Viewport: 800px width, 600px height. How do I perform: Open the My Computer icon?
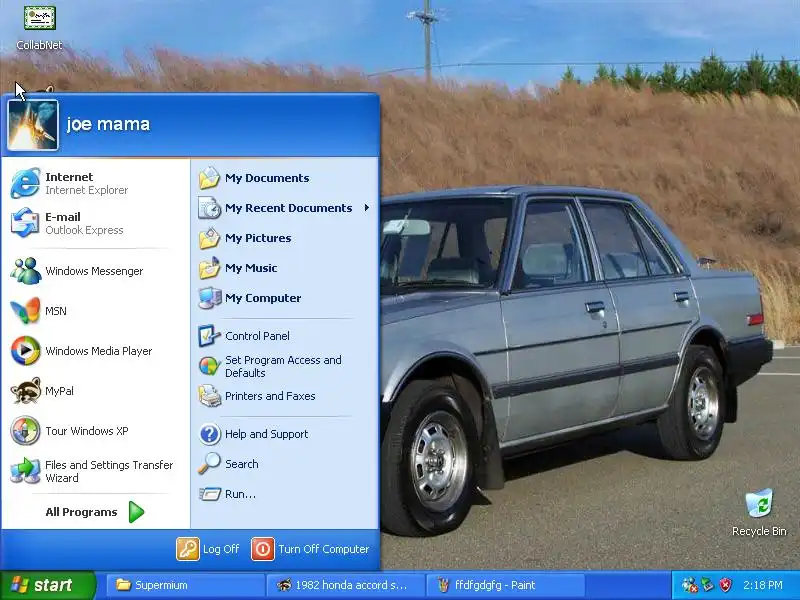[x=209, y=298]
